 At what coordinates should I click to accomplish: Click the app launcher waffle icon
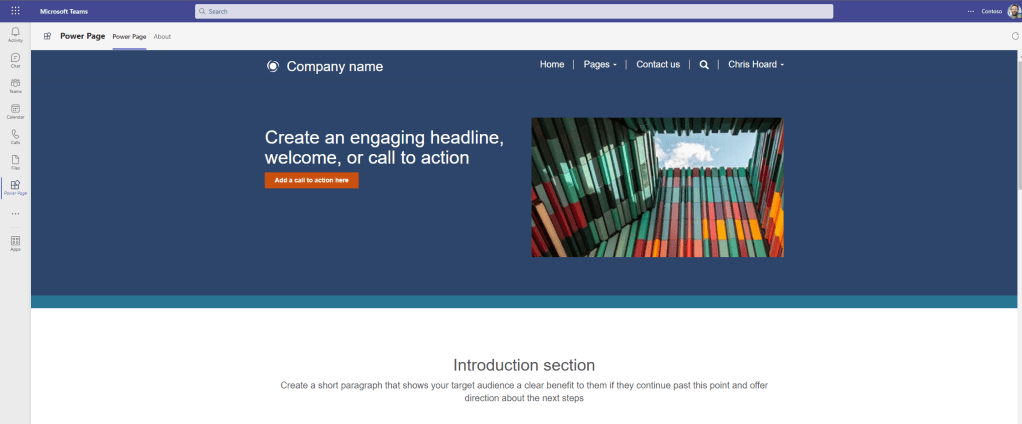[x=15, y=11]
